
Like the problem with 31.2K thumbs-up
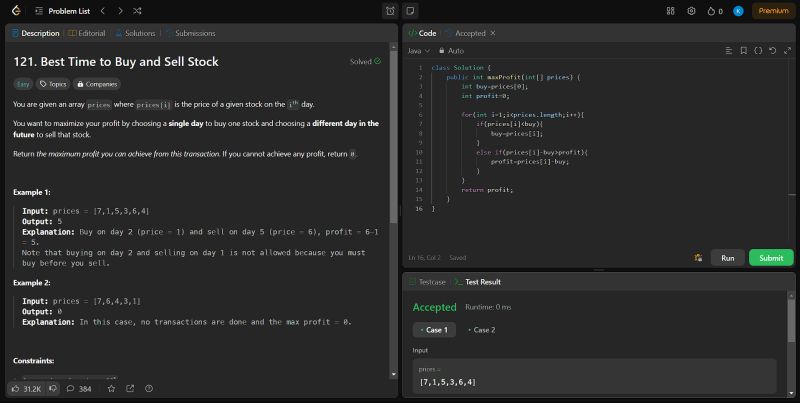click(x=27, y=388)
